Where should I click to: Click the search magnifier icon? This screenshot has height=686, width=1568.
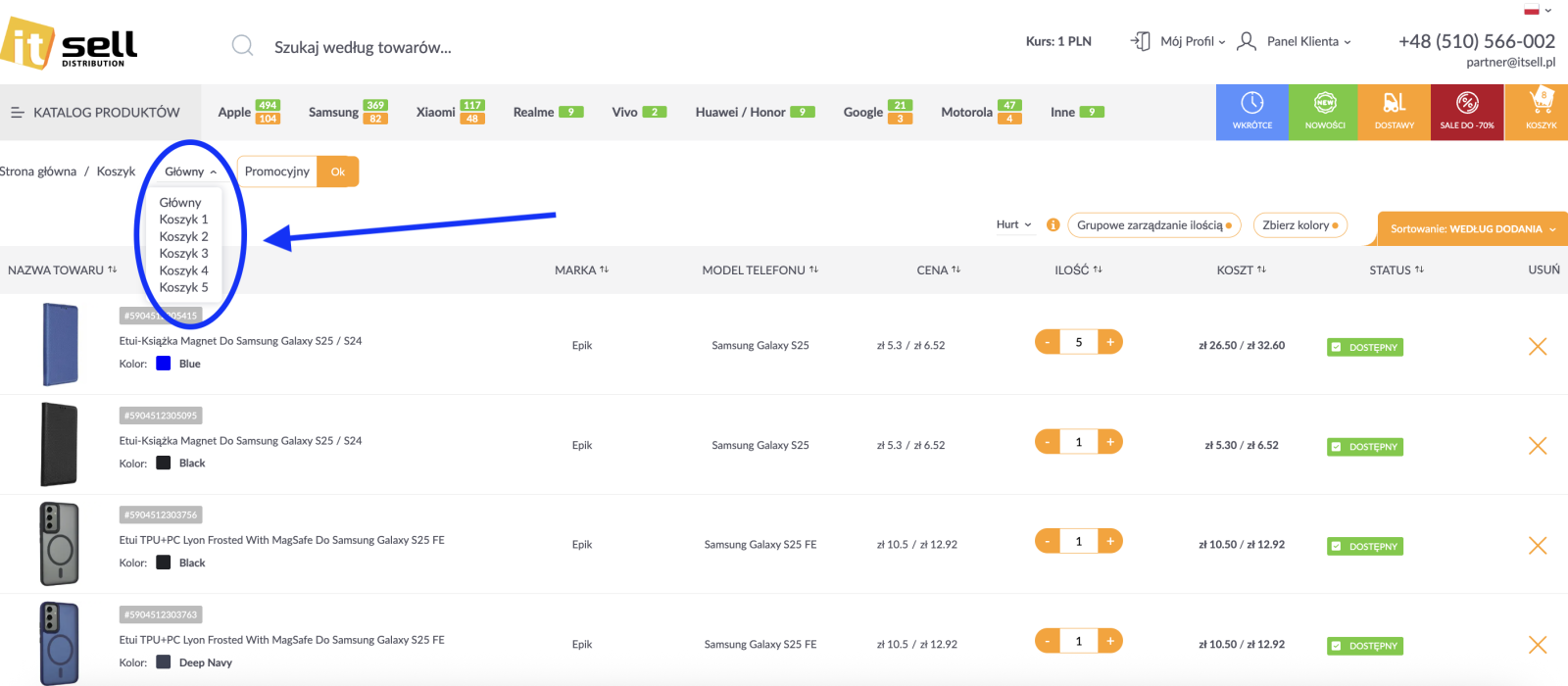click(242, 46)
